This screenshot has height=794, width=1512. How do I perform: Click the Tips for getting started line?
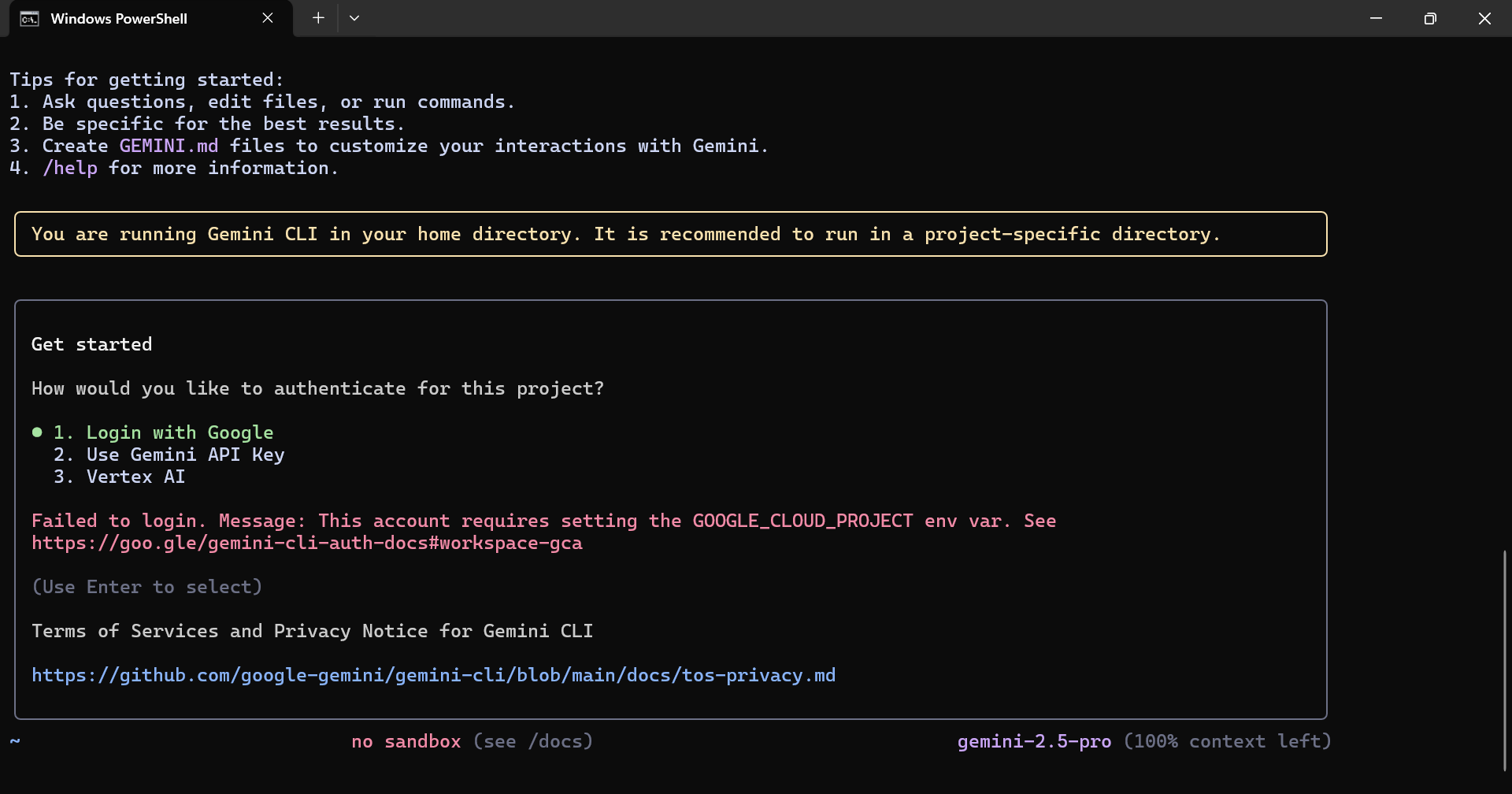pos(146,80)
